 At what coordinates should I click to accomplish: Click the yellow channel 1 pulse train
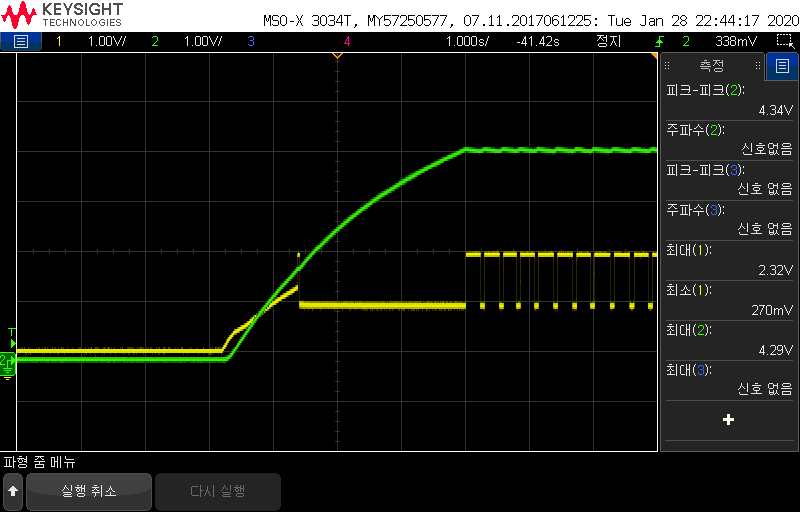pyautogui.click(x=561, y=280)
